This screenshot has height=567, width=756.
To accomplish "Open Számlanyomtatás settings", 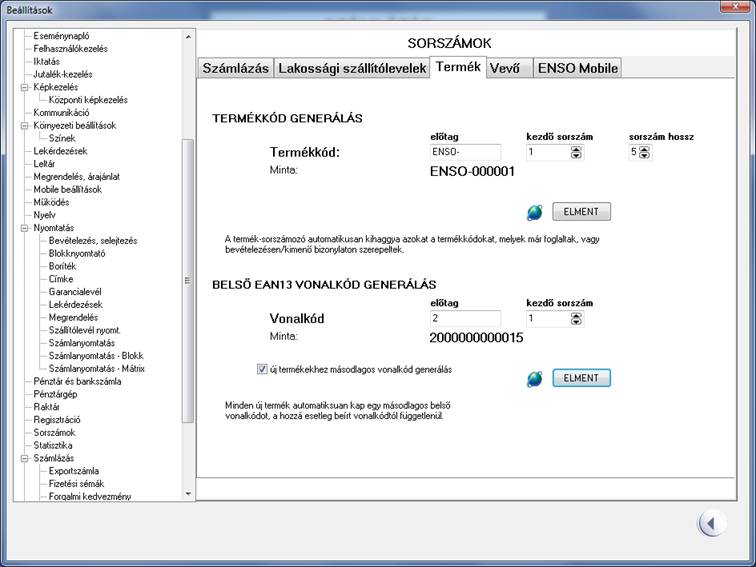I will [81, 343].
